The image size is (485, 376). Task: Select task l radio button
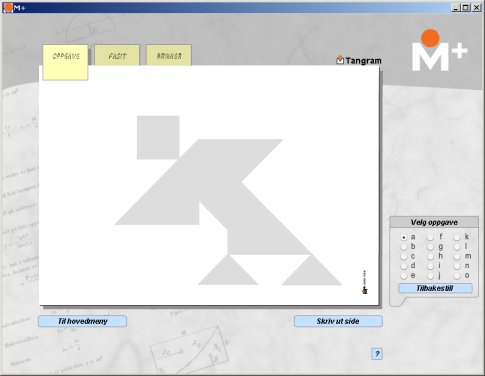point(457,247)
